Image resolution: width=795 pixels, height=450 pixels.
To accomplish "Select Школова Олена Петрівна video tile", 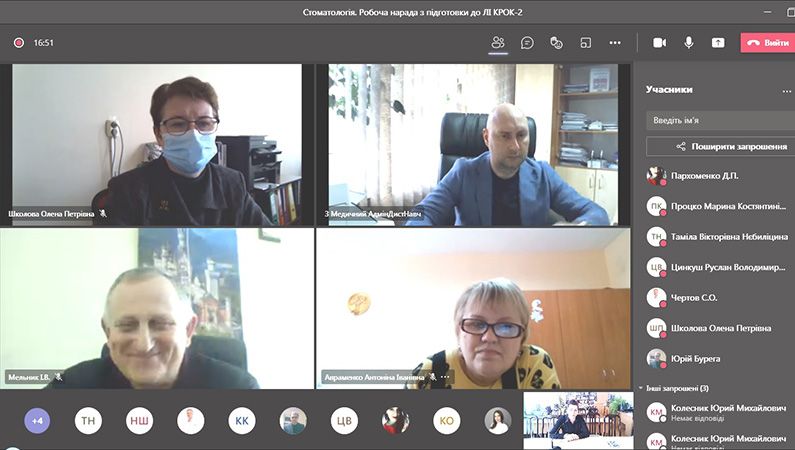I will coord(156,144).
